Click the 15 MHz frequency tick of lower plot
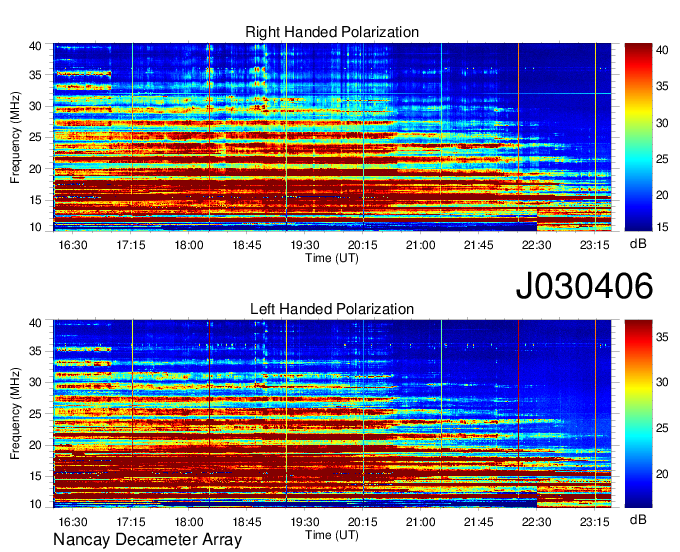 [35, 476]
